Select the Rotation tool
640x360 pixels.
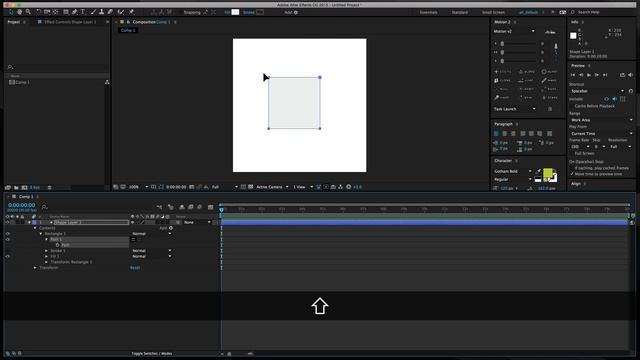coord(38,12)
